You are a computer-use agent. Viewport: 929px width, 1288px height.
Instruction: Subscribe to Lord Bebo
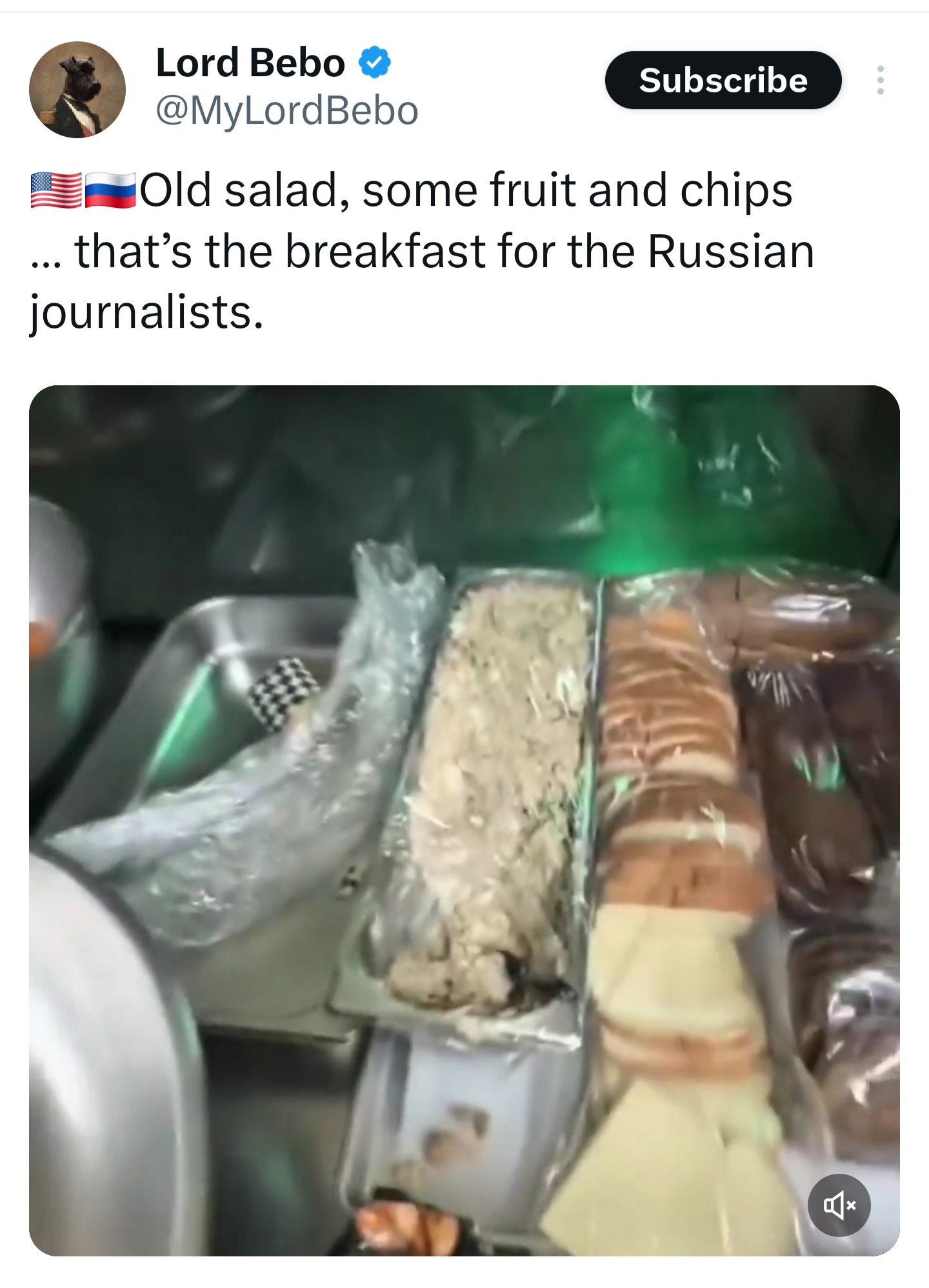[x=723, y=80]
